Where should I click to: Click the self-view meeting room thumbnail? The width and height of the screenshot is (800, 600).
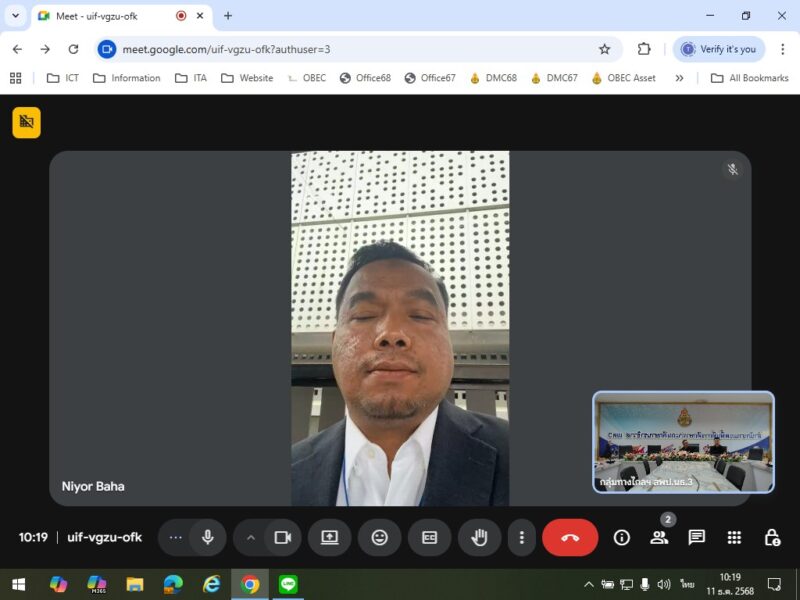(x=683, y=442)
